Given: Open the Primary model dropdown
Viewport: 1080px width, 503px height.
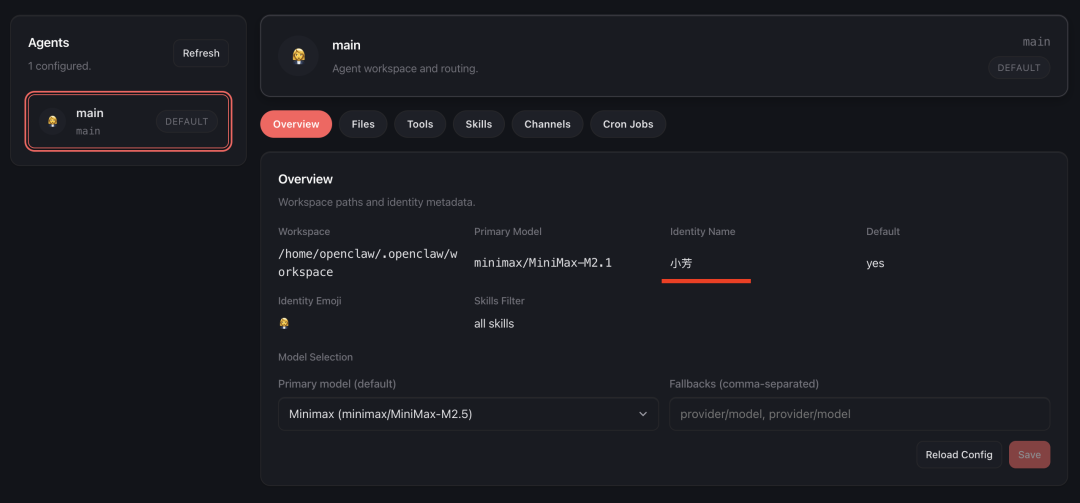Looking at the screenshot, I should pyautogui.click(x=467, y=414).
